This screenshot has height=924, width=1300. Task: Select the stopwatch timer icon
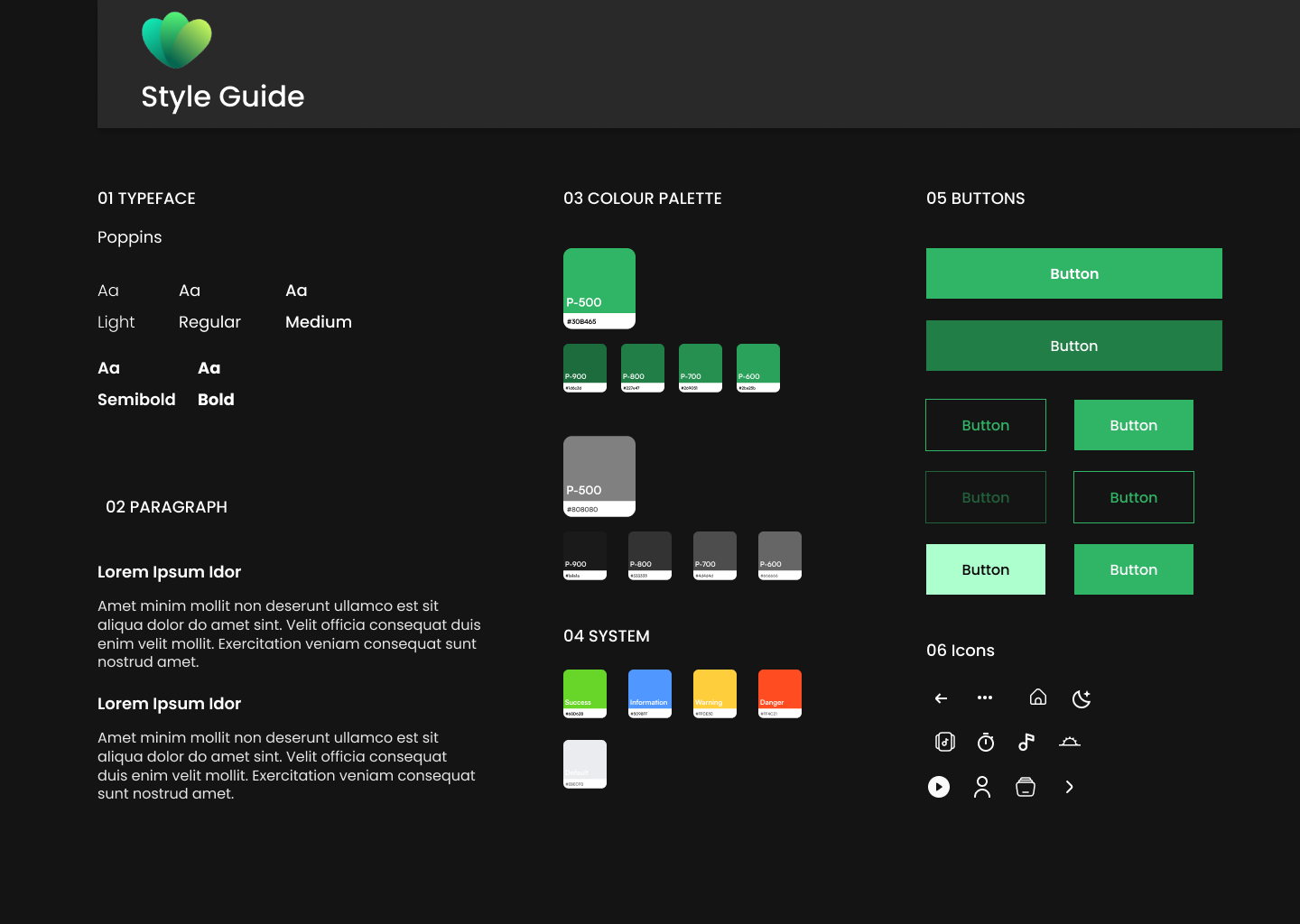[986, 742]
